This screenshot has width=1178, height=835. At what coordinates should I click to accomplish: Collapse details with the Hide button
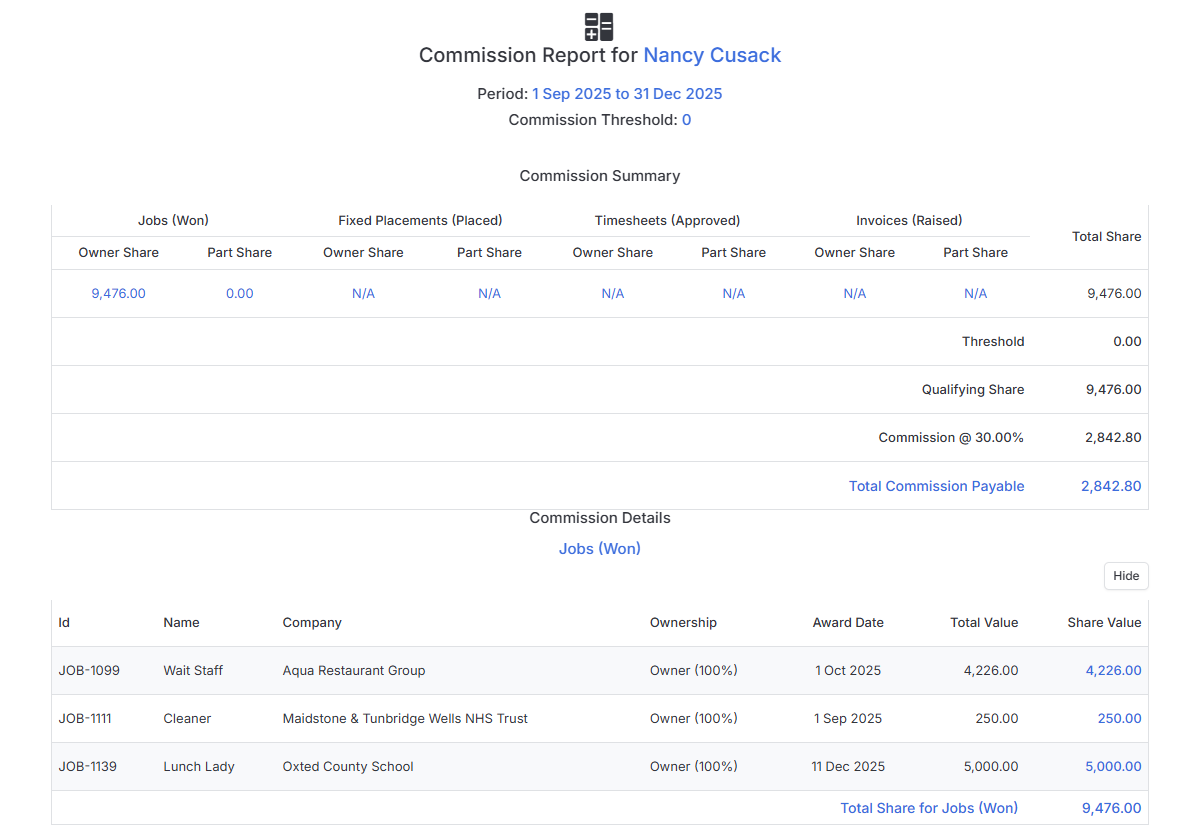pyautogui.click(x=1126, y=576)
